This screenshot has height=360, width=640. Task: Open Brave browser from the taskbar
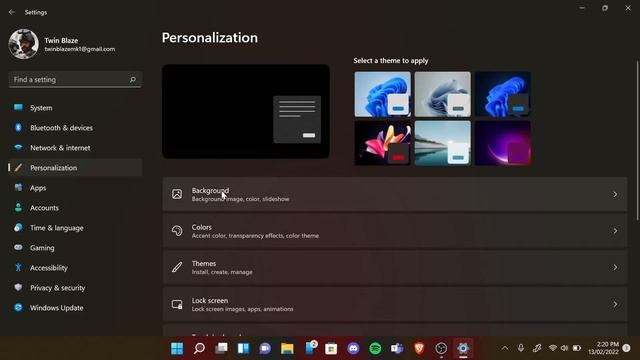coord(419,349)
